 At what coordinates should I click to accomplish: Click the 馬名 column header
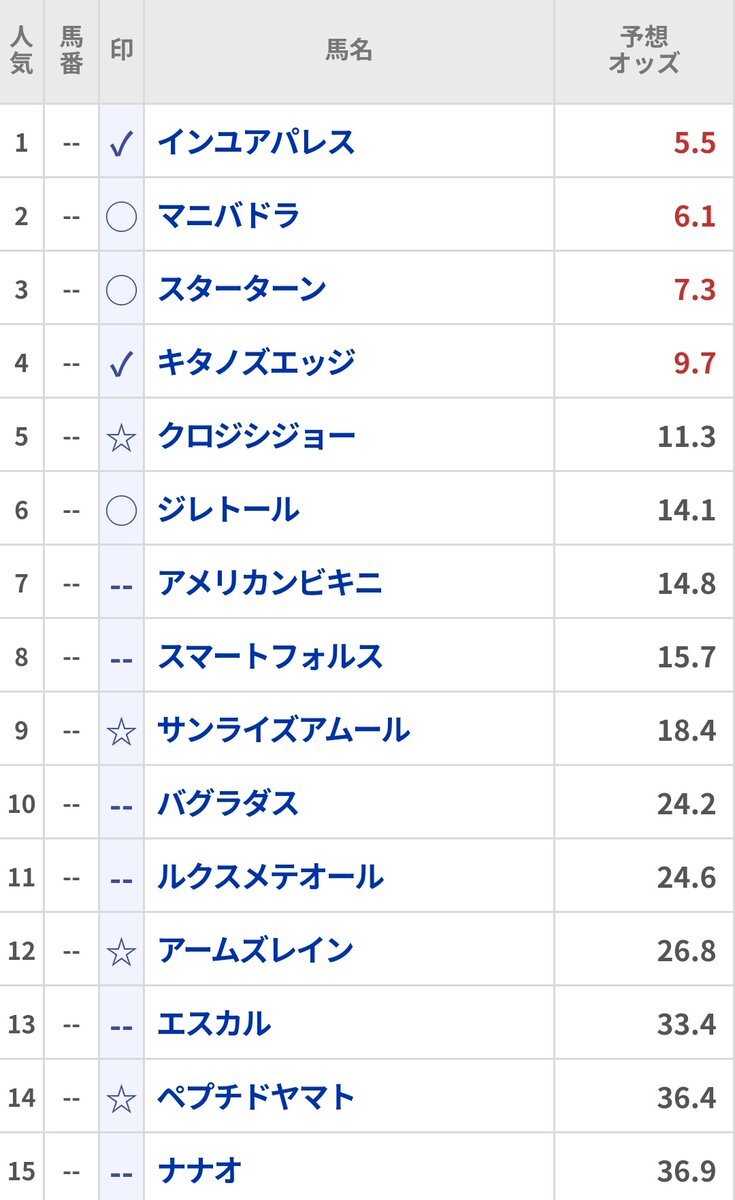[349, 51]
